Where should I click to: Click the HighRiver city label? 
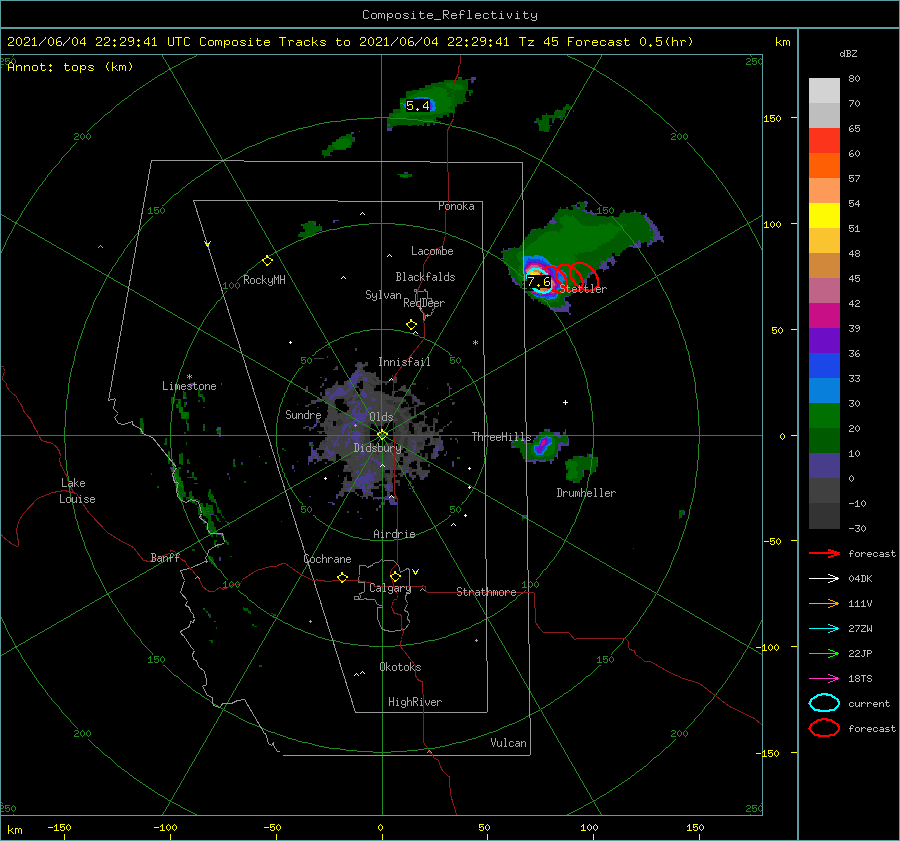[415, 702]
